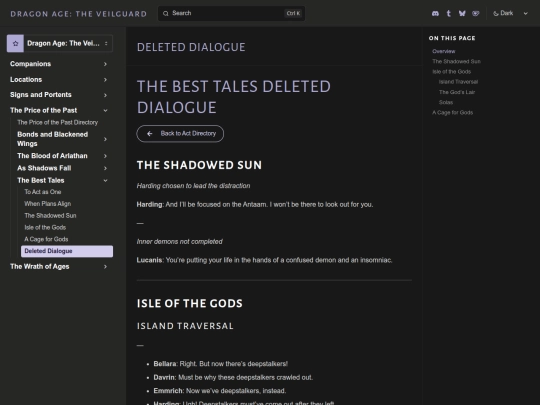Expand the Companions section
The image size is (540, 405).
click(105, 64)
